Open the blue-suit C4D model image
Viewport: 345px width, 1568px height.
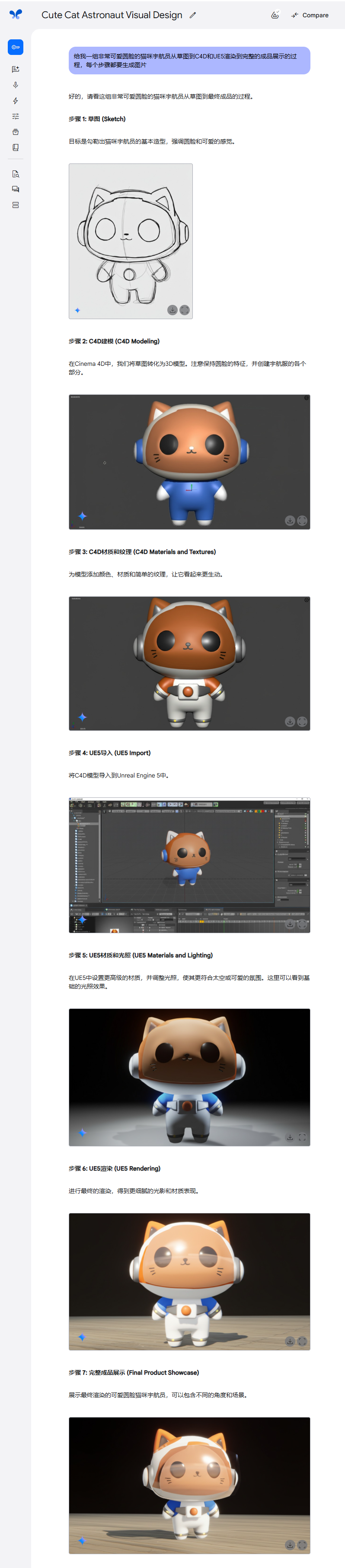click(189, 461)
